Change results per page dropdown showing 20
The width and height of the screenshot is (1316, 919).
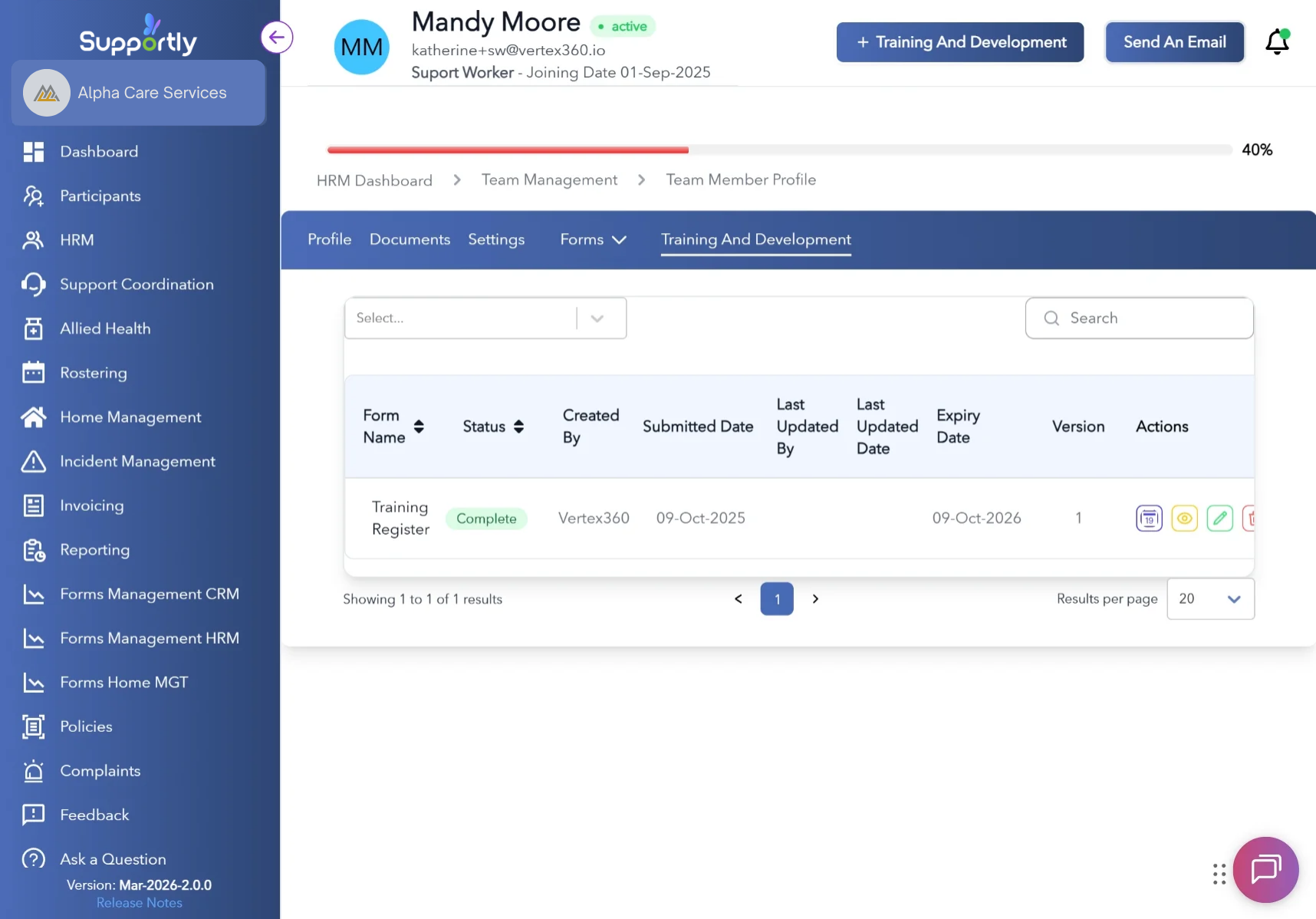pos(1211,599)
